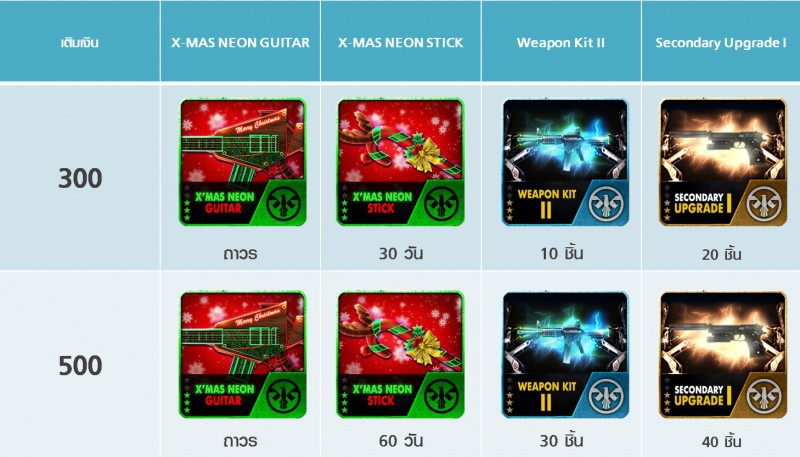800x457 pixels.
Task: Open Weapon Kit II icon in 300 row
Action: 565,162
